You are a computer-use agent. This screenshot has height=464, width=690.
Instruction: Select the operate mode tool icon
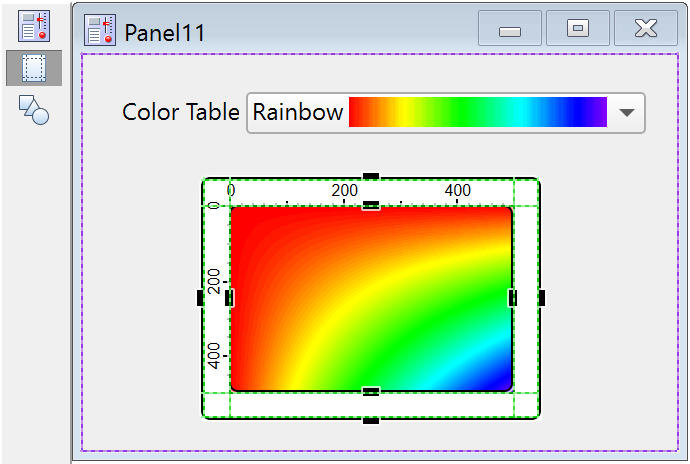coord(34,27)
